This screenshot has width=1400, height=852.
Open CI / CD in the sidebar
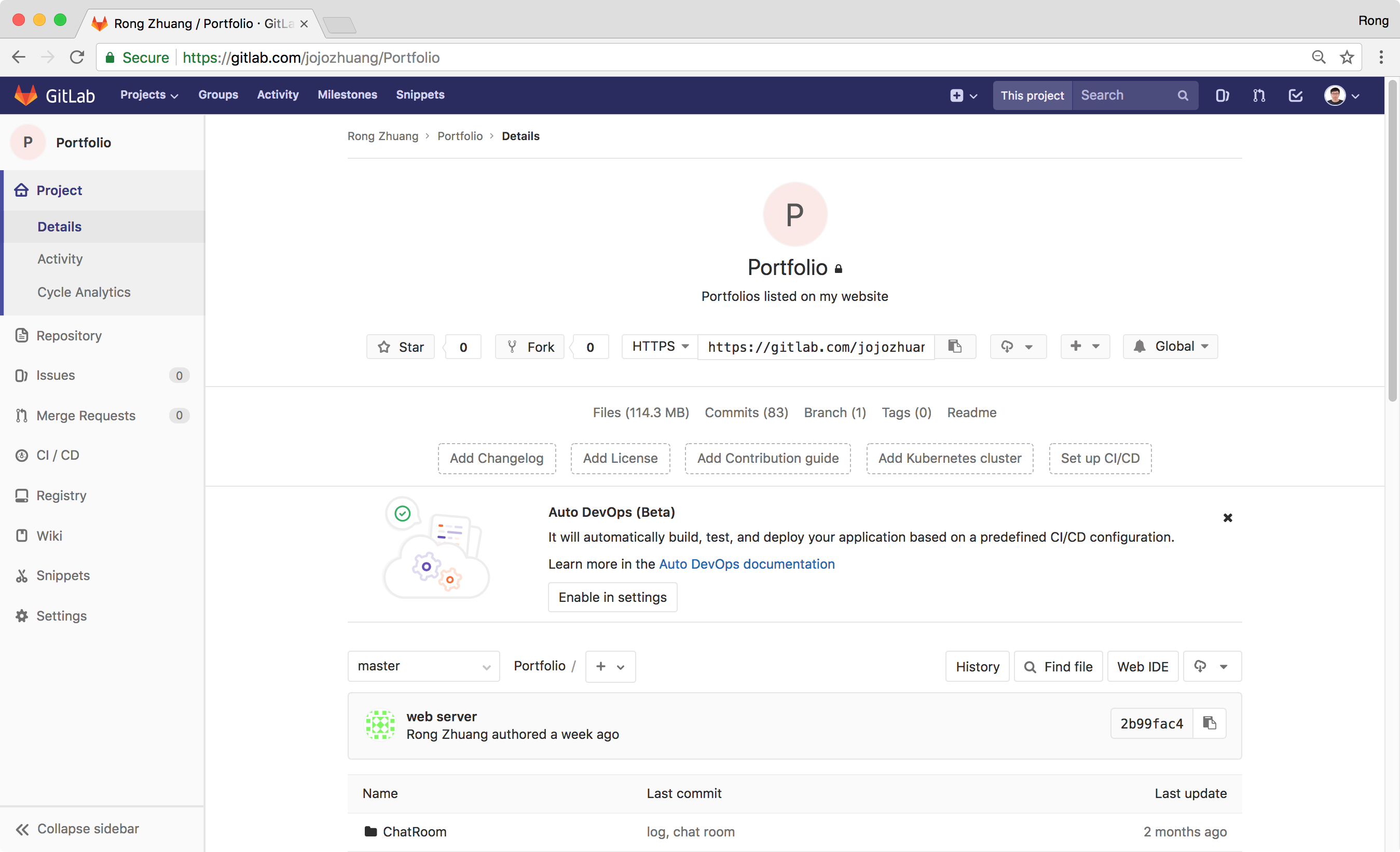[58, 455]
